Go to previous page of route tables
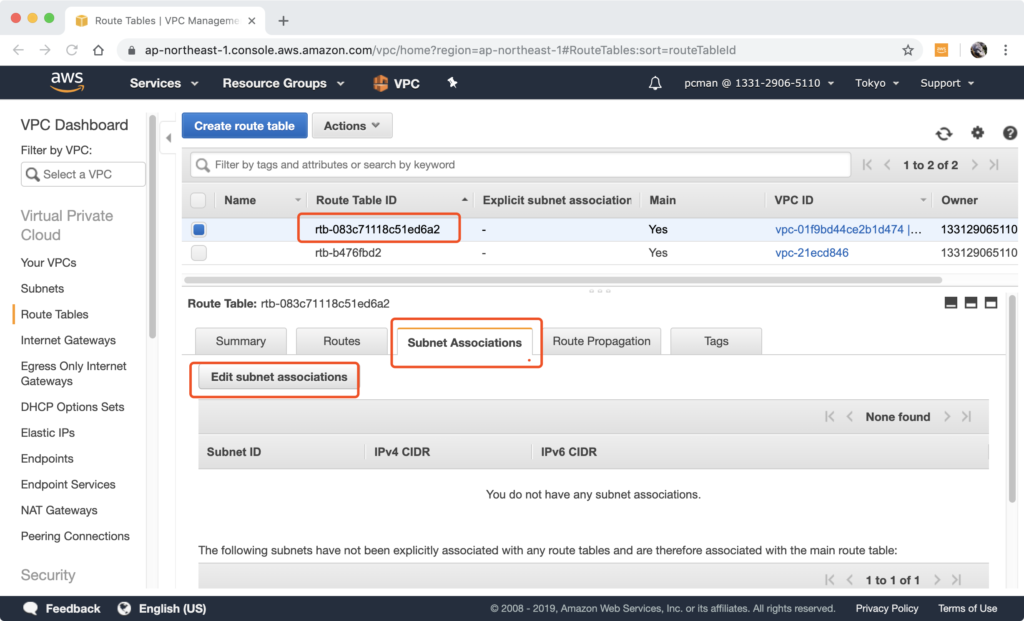Image resolution: width=1024 pixels, height=621 pixels. 887,165
